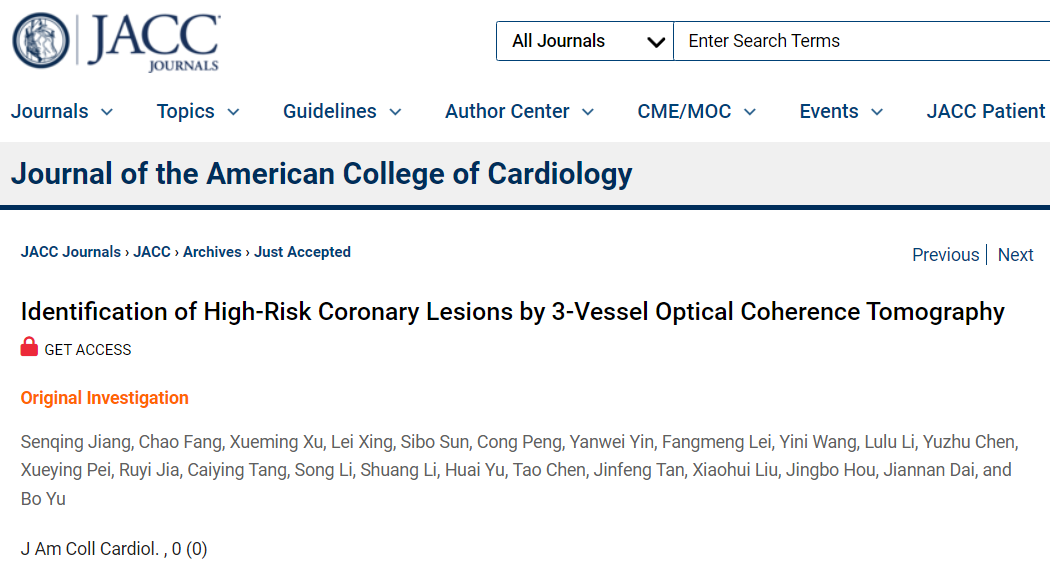Click the GET ACCESS link

tap(88, 349)
